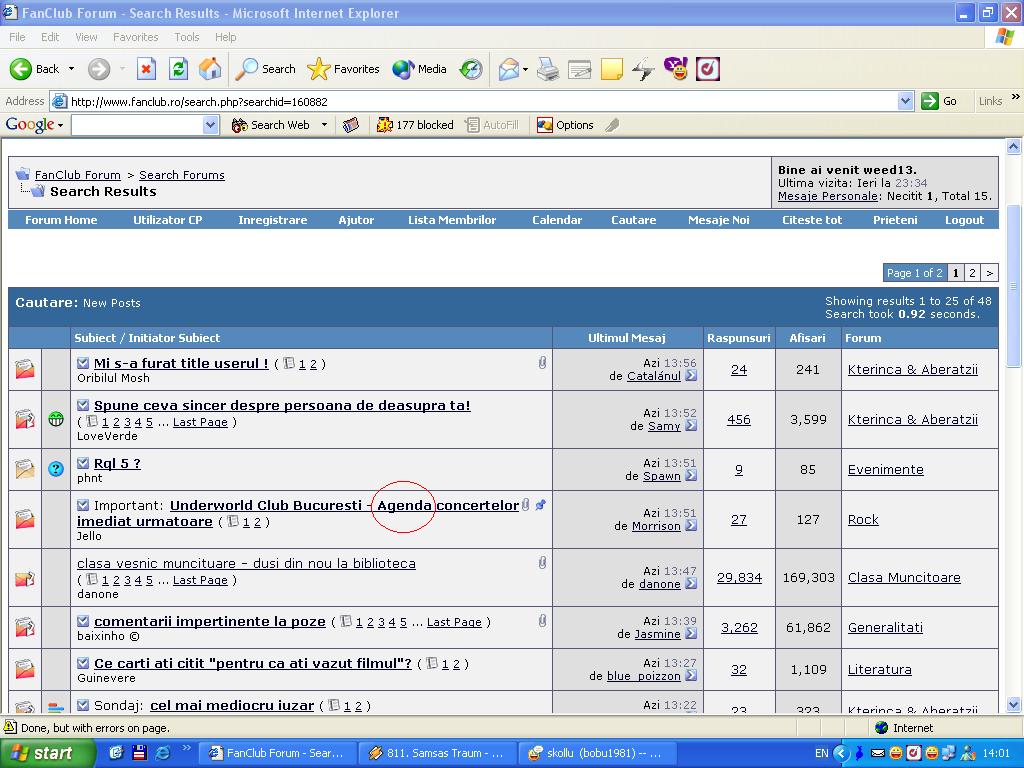Go to last post by Morrison arrow icon

pos(691,526)
